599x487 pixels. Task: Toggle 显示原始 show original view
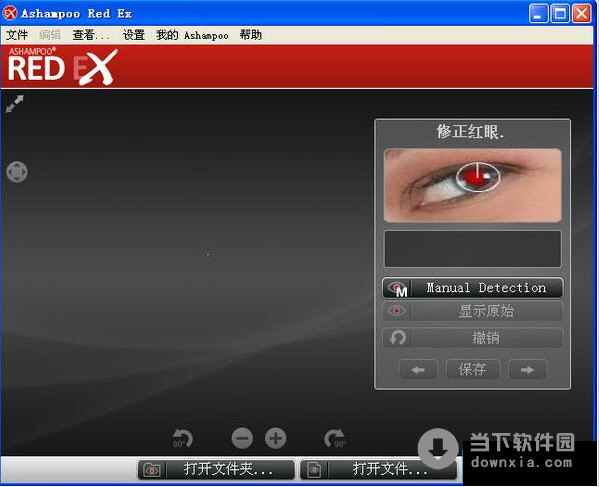(473, 311)
